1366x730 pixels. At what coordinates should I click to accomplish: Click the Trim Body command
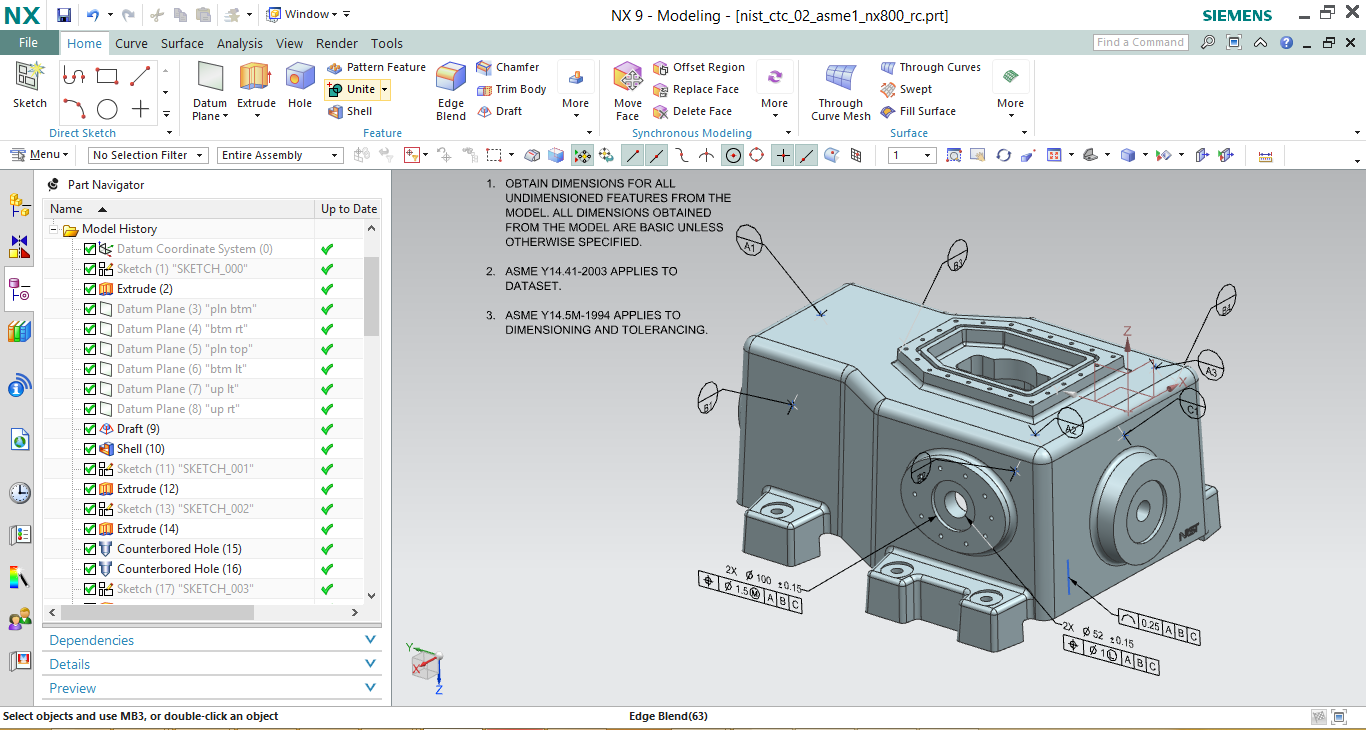pyautogui.click(x=511, y=89)
